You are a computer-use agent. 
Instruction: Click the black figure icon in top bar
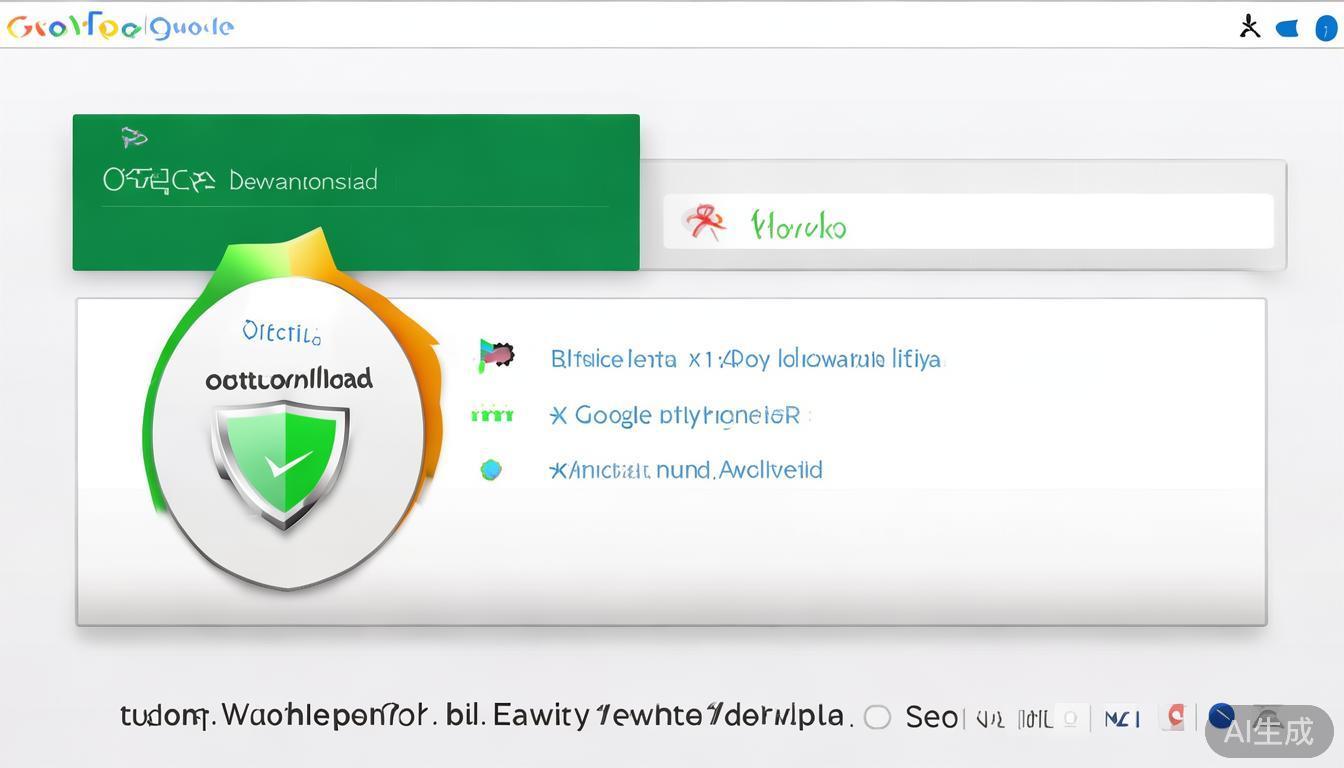click(1249, 26)
